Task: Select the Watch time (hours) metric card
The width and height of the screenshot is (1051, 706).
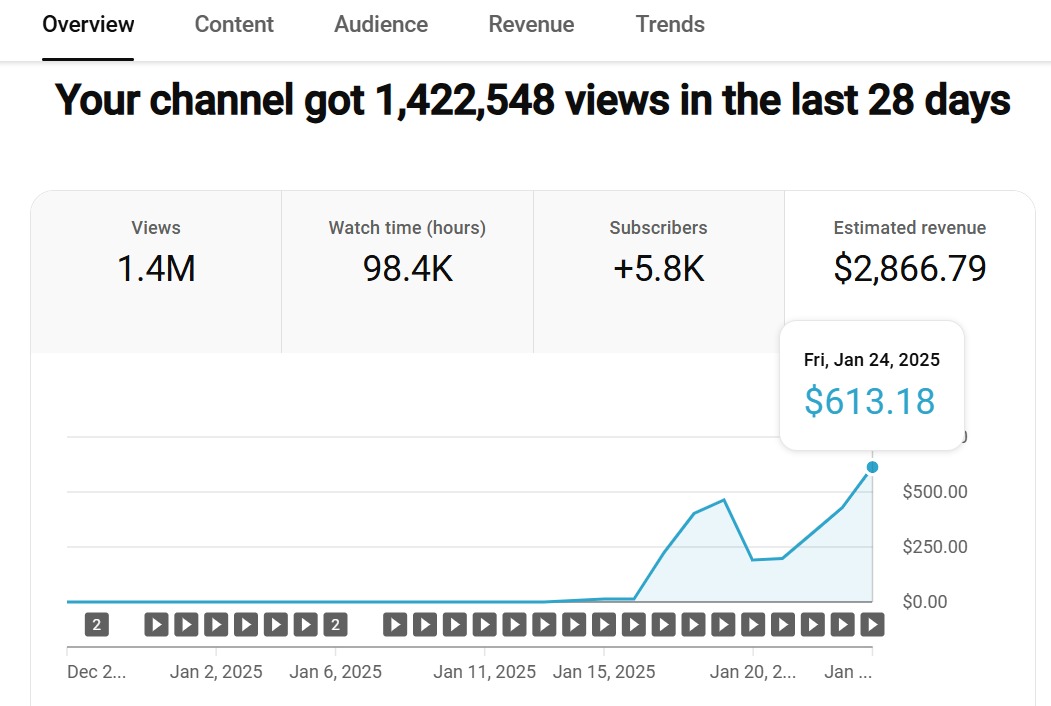Action: pyautogui.click(x=406, y=252)
